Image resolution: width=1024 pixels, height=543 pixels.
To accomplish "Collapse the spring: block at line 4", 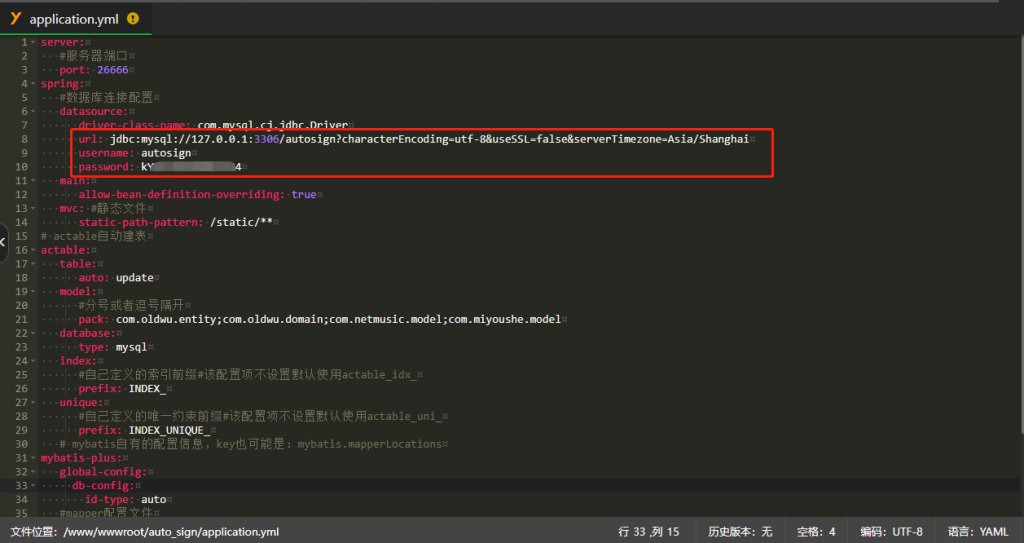I will tap(33, 84).
